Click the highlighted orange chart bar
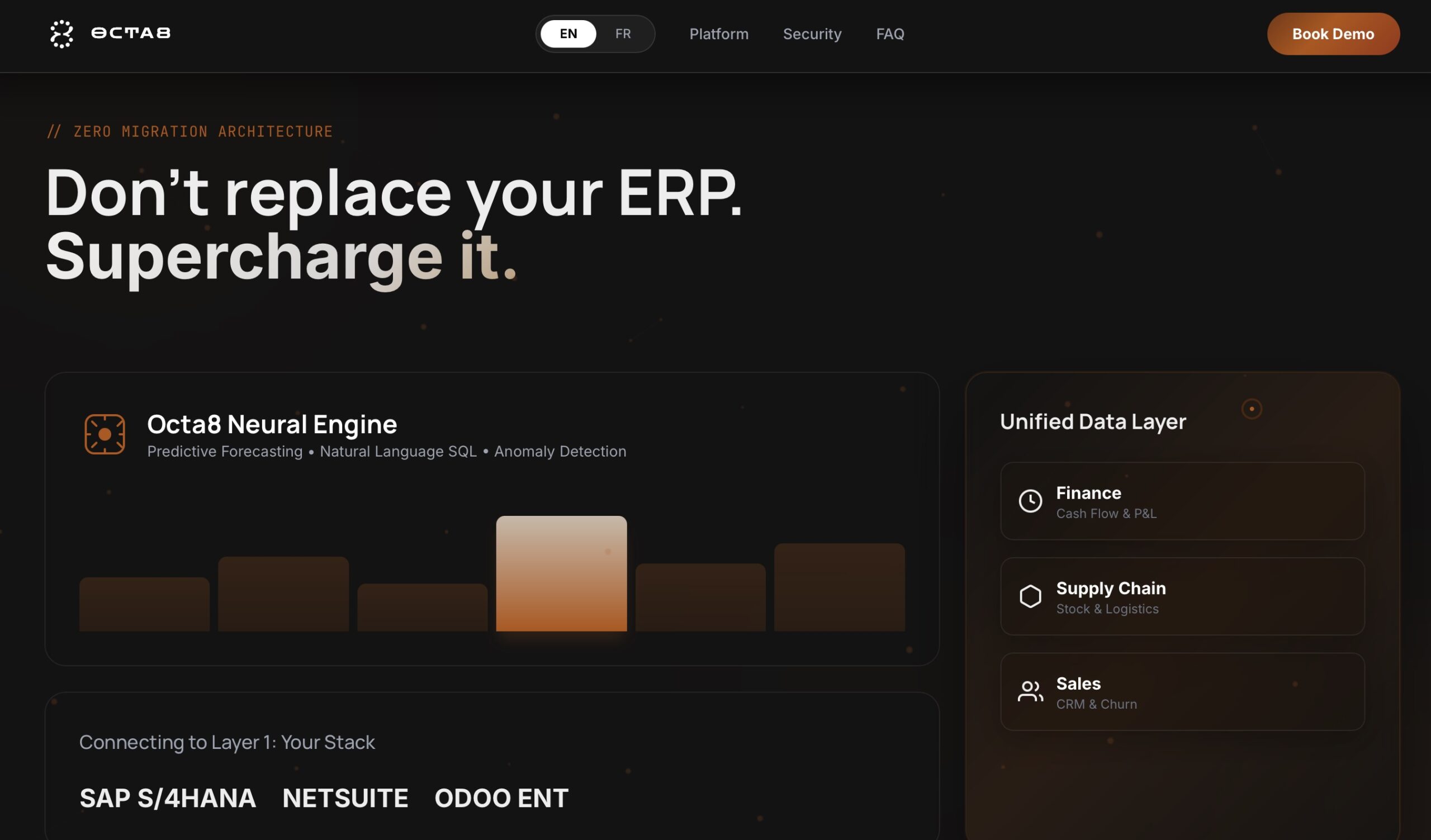 tap(561, 573)
